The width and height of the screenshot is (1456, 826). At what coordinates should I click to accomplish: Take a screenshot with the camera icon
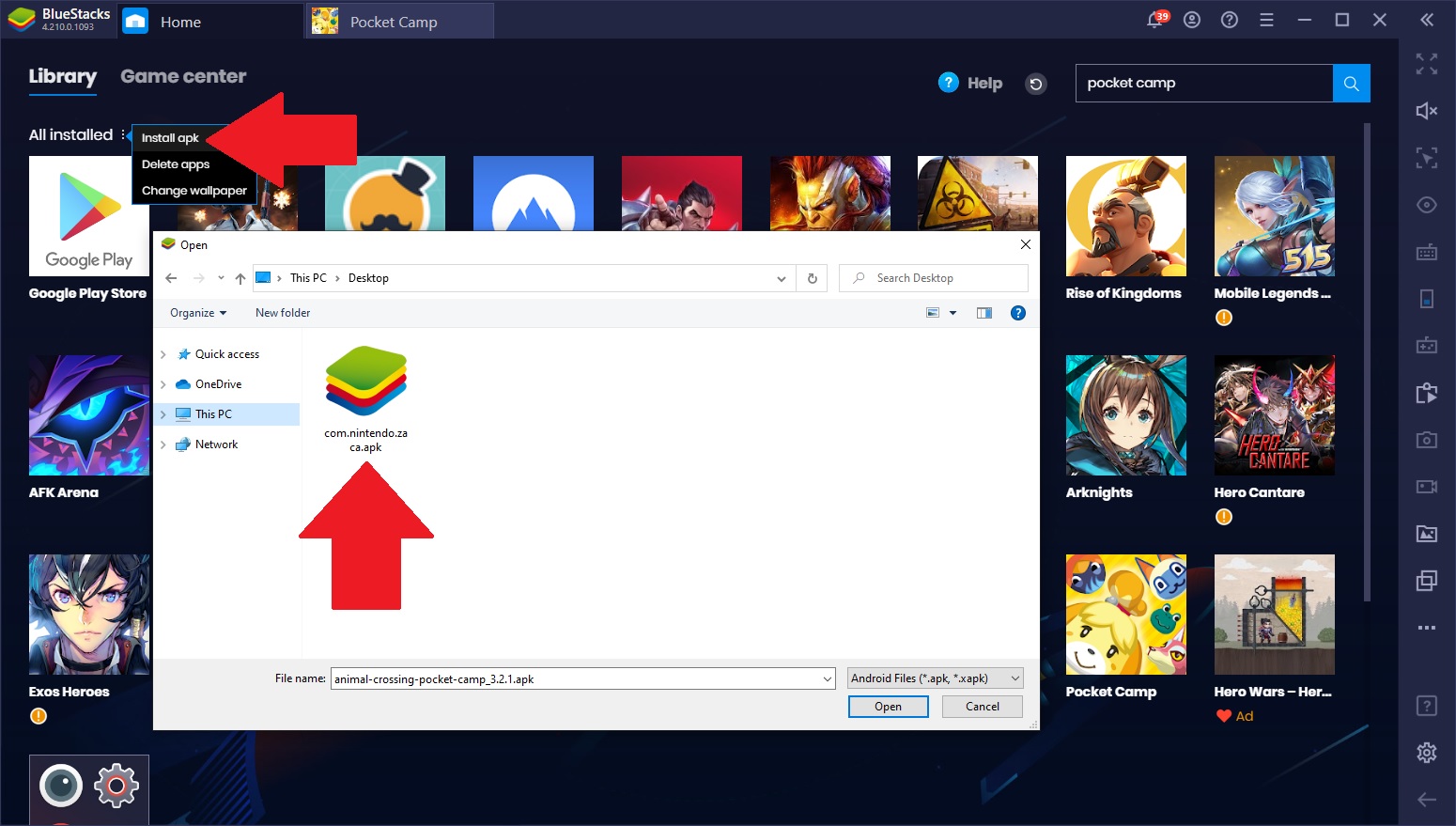(x=1427, y=440)
